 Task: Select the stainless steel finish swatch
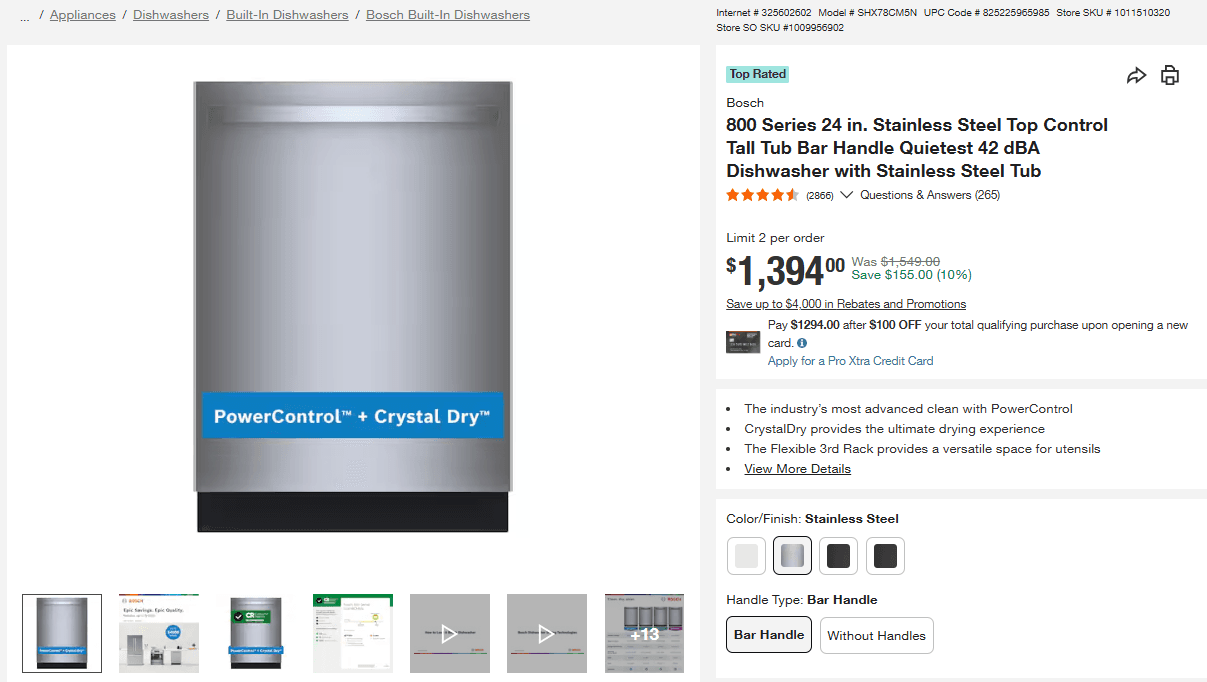(792, 556)
